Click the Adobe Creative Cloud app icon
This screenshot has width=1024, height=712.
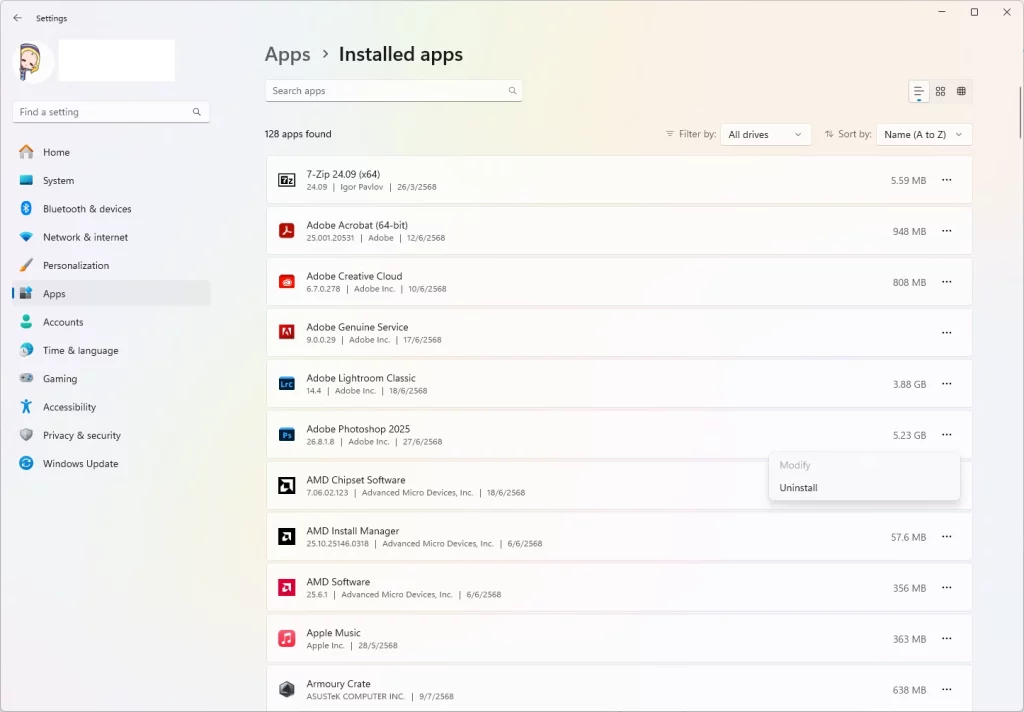click(x=287, y=282)
